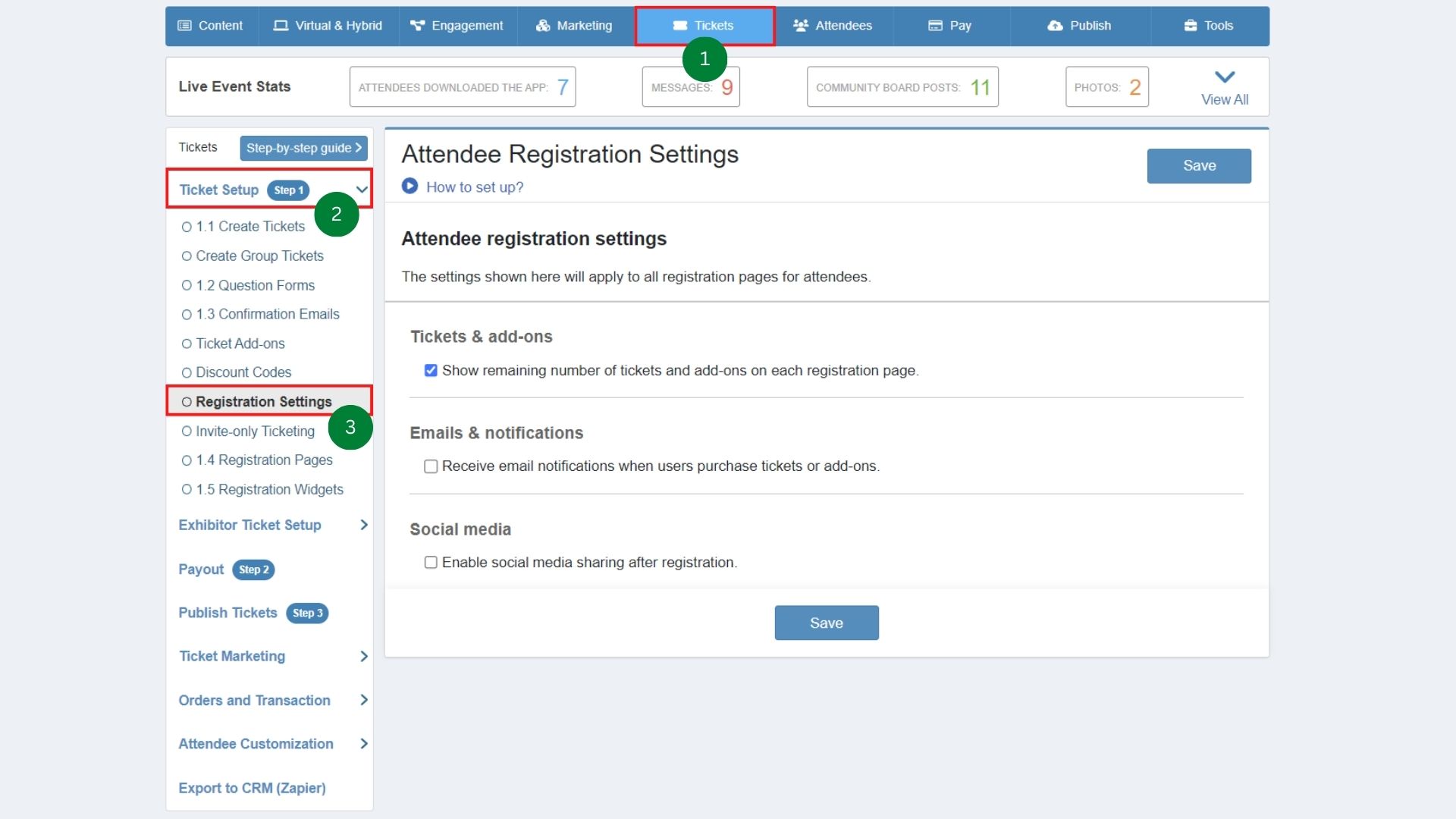Open Invite-only Ticketing
The image size is (1456, 819).
pos(255,431)
